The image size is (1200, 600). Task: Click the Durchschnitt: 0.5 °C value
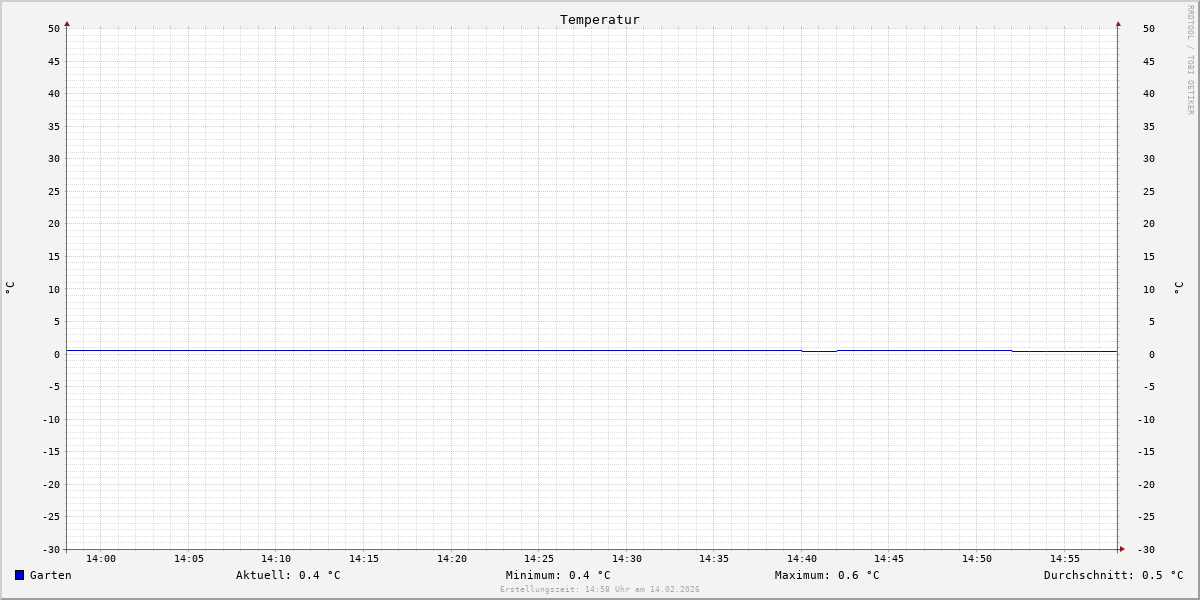coord(1114,575)
